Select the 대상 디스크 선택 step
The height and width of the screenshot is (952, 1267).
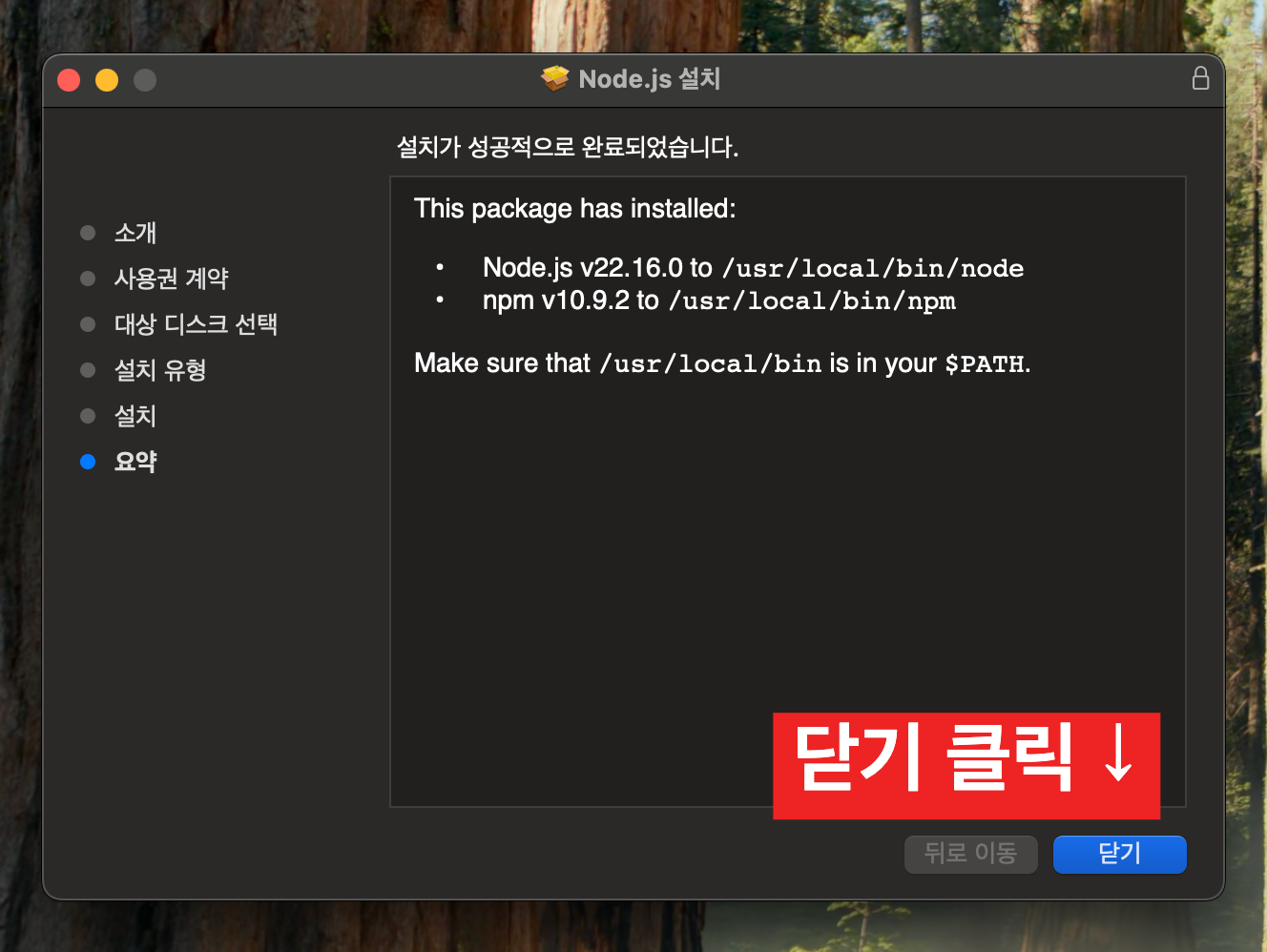click(196, 324)
